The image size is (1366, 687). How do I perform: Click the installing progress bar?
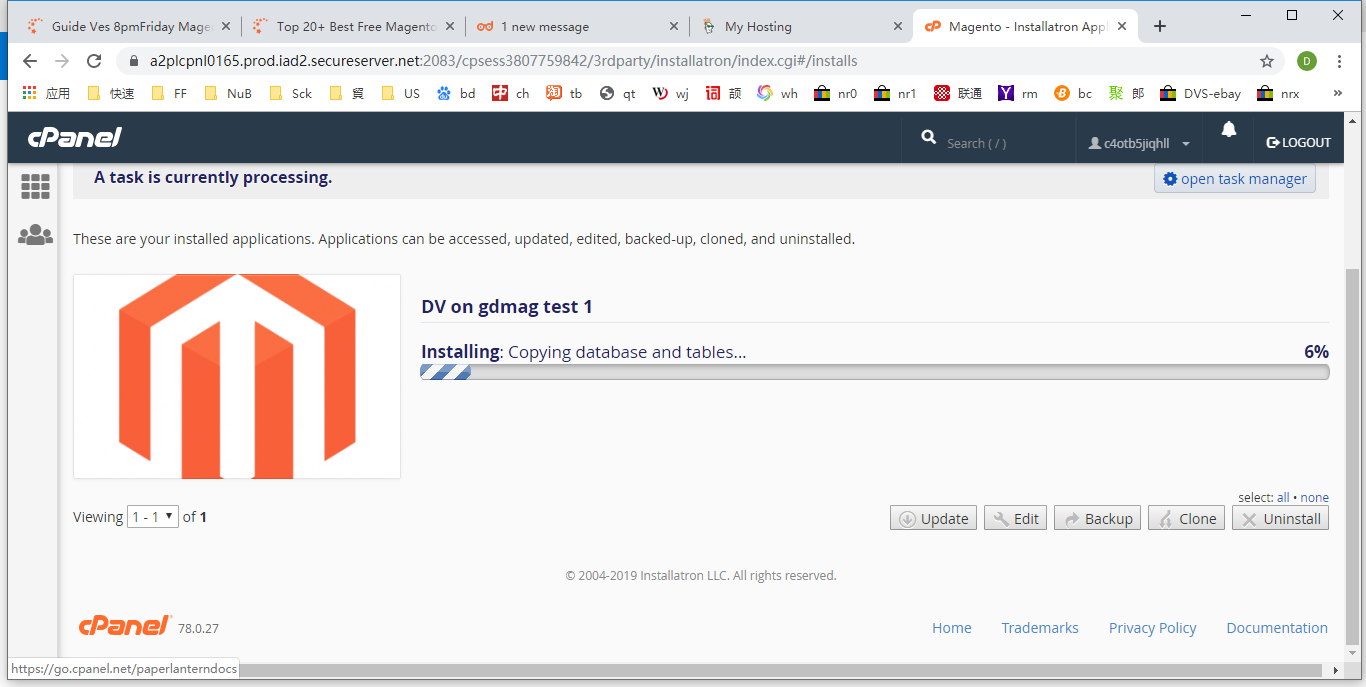(x=875, y=372)
